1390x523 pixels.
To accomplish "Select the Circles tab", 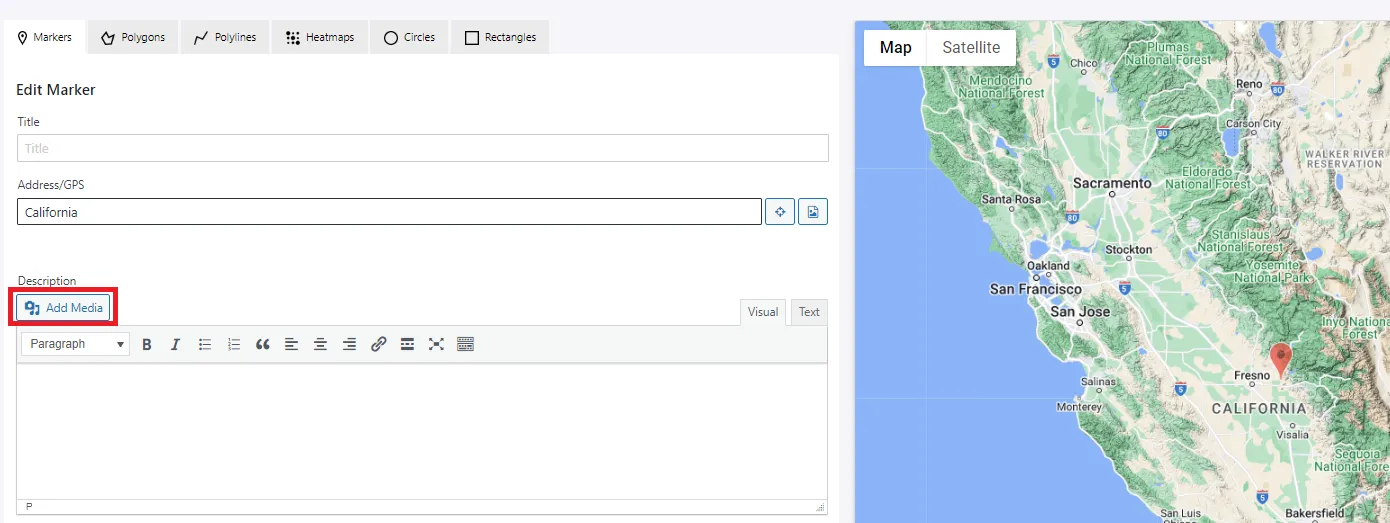I will [x=409, y=37].
